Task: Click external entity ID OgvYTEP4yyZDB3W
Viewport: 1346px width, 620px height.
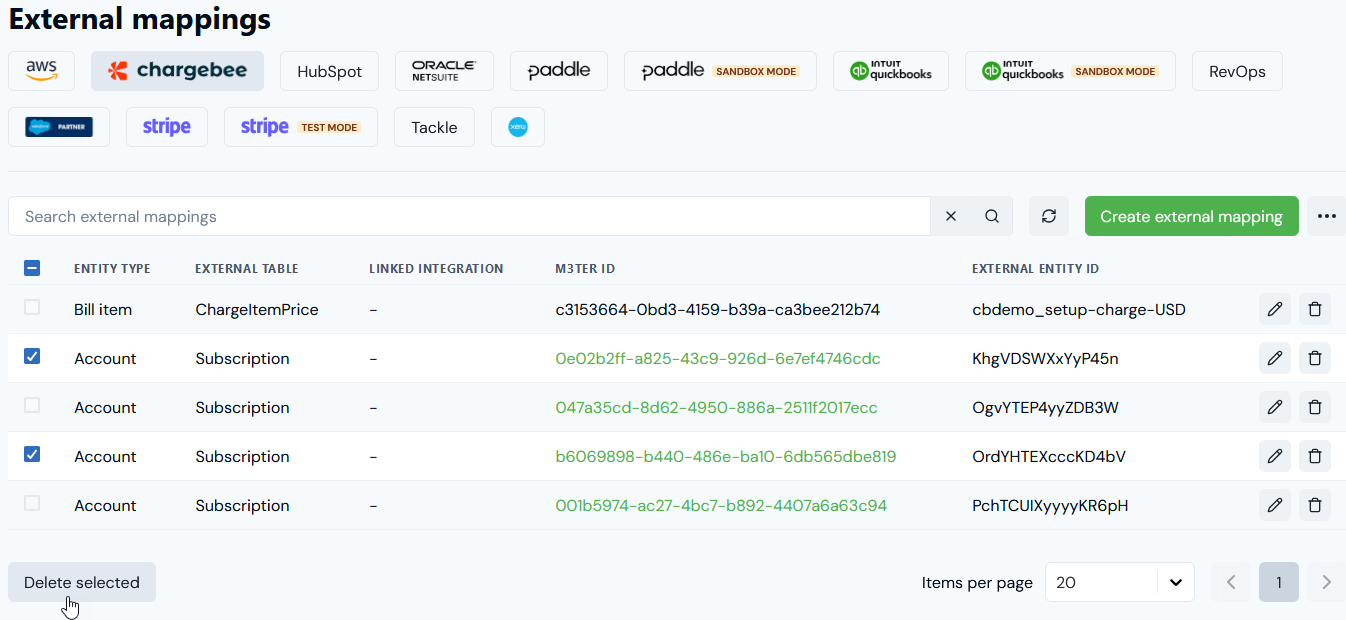Action: coord(1045,407)
